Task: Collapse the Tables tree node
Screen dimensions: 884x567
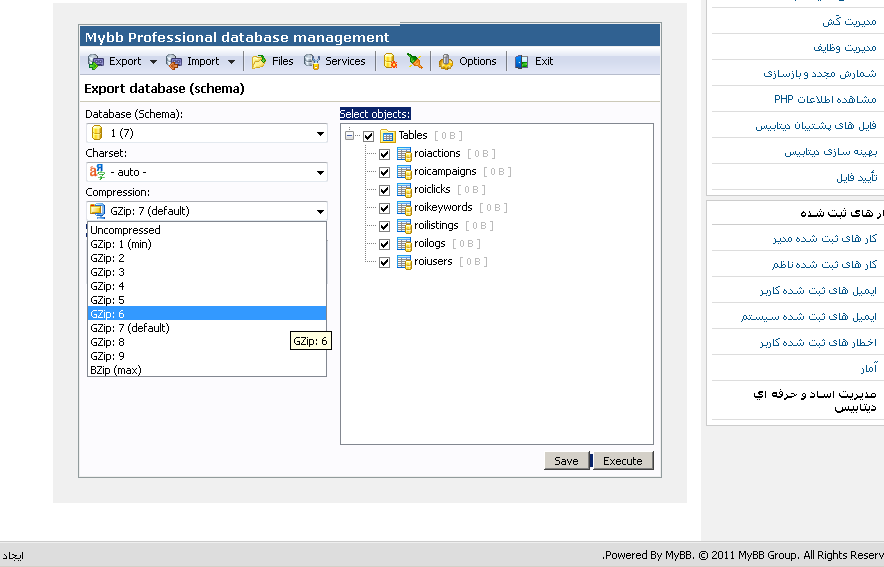Action: (350, 136)
